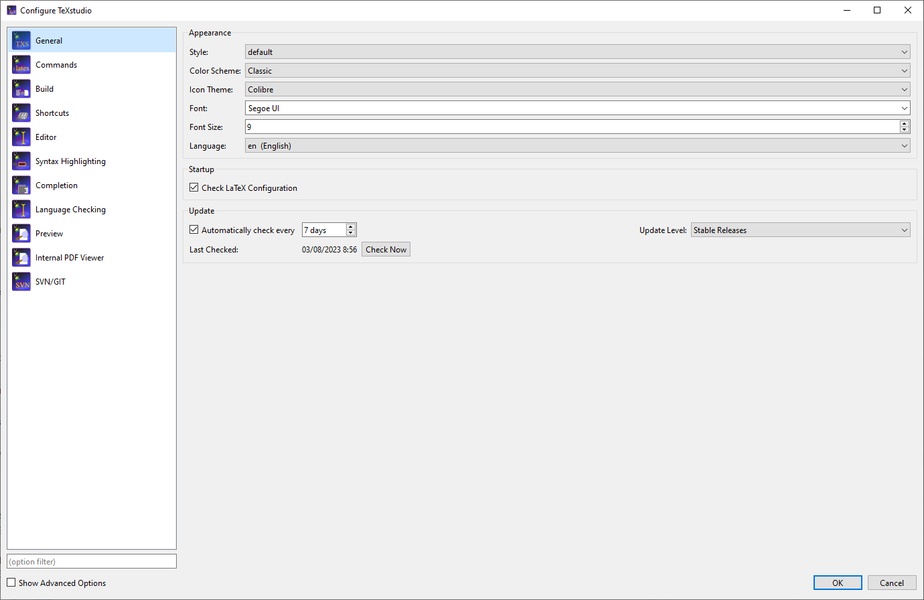Click the Check Now button
This screenshot has height=600, width=924.
point(386,249)
